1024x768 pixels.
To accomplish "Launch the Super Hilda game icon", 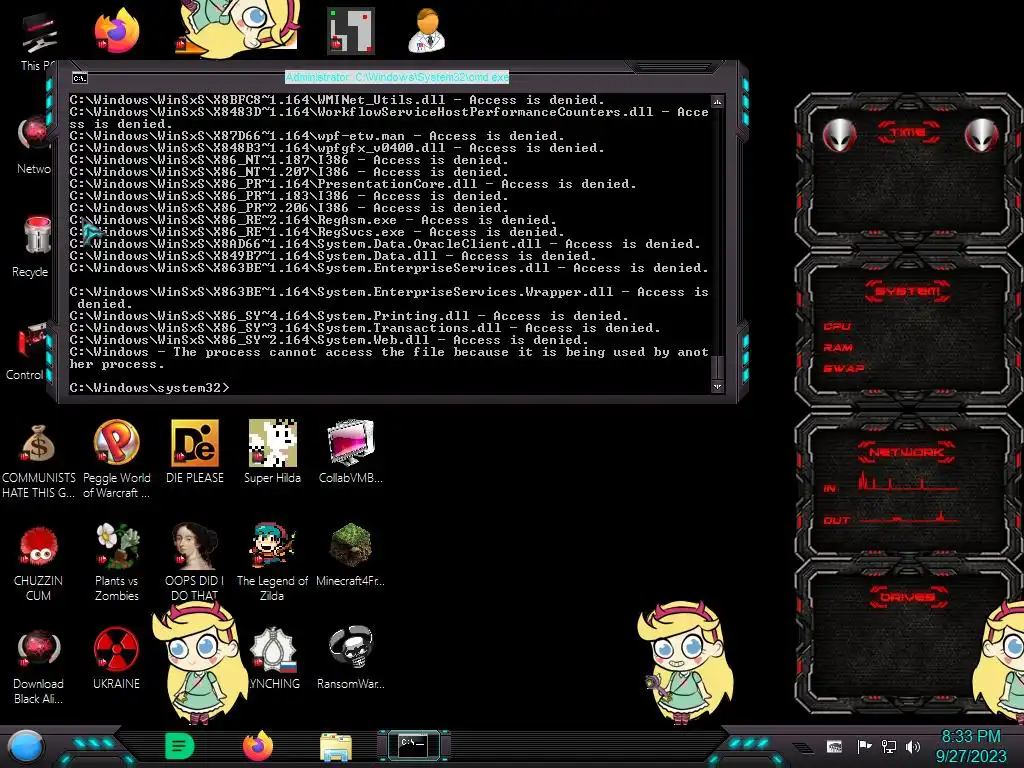I will tap(272, 452).
